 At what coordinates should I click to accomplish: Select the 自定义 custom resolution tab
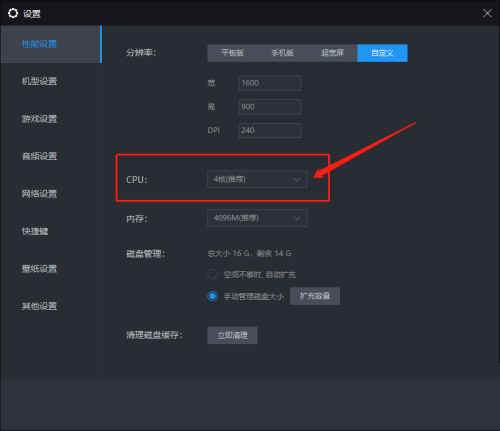pos(382,53)
